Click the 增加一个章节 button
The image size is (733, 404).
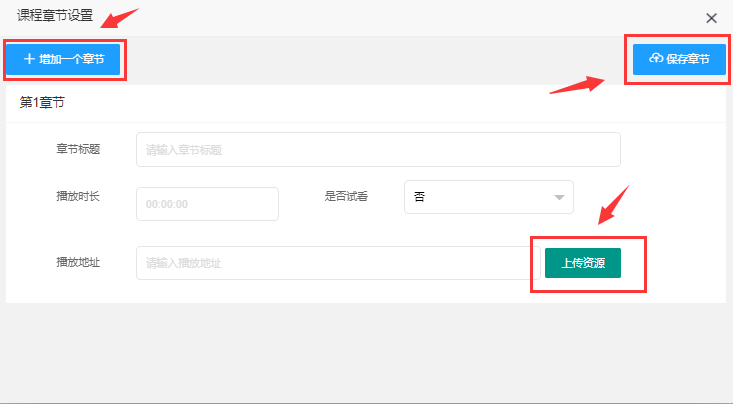click(63, 59)
